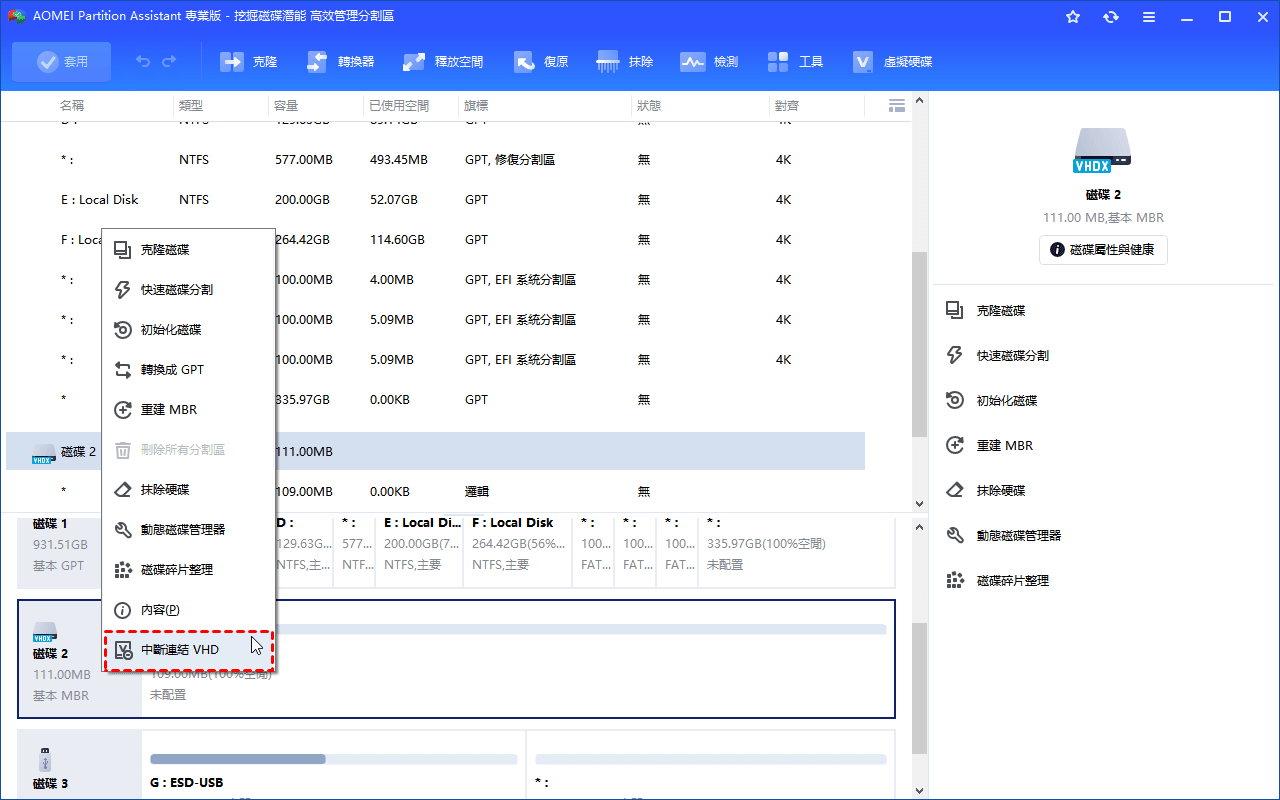Select the 335.97GB unallocated GPT row
1280x800 pixels.
click(435, 400)
